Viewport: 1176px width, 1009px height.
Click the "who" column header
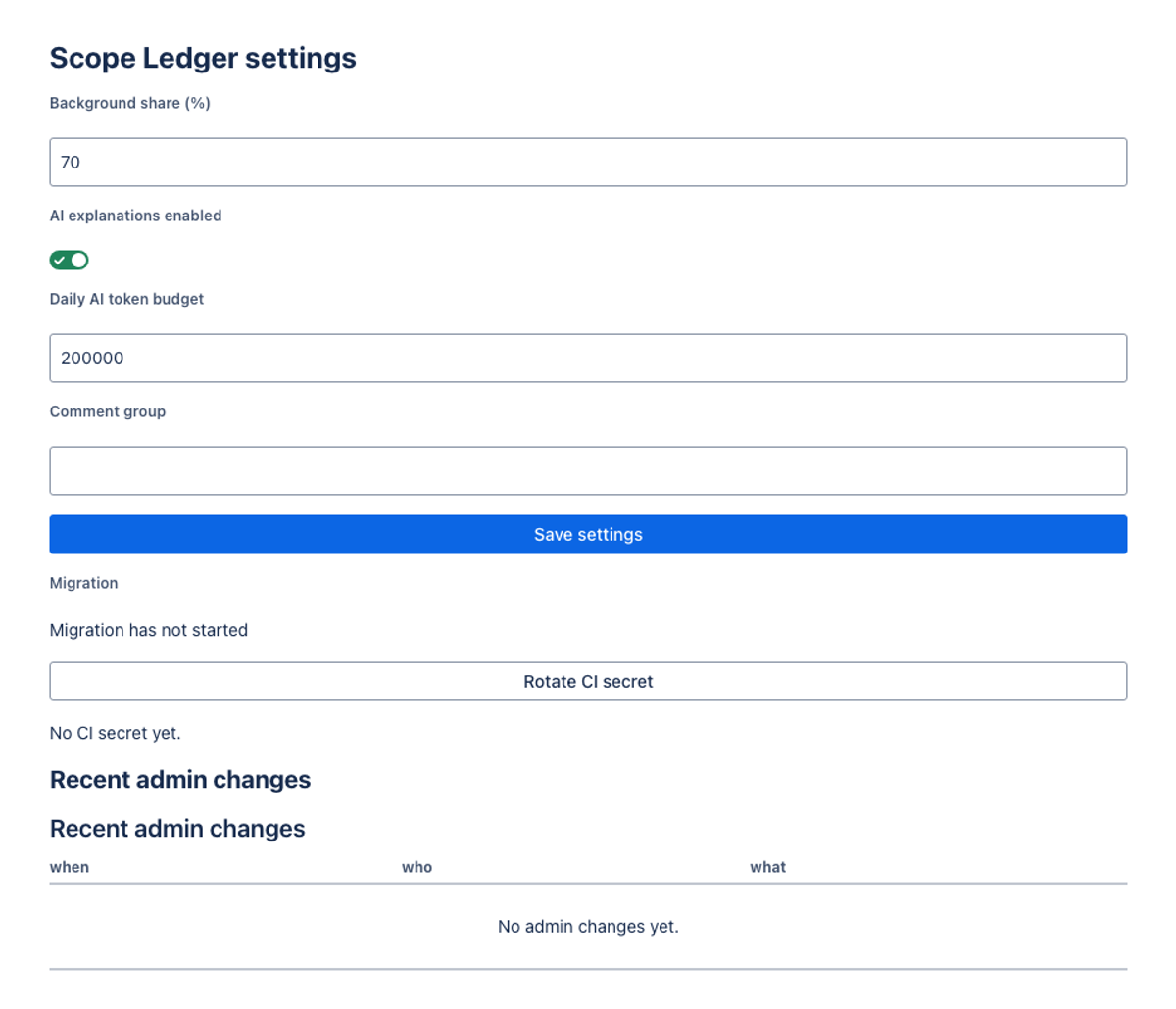point(416,867)
